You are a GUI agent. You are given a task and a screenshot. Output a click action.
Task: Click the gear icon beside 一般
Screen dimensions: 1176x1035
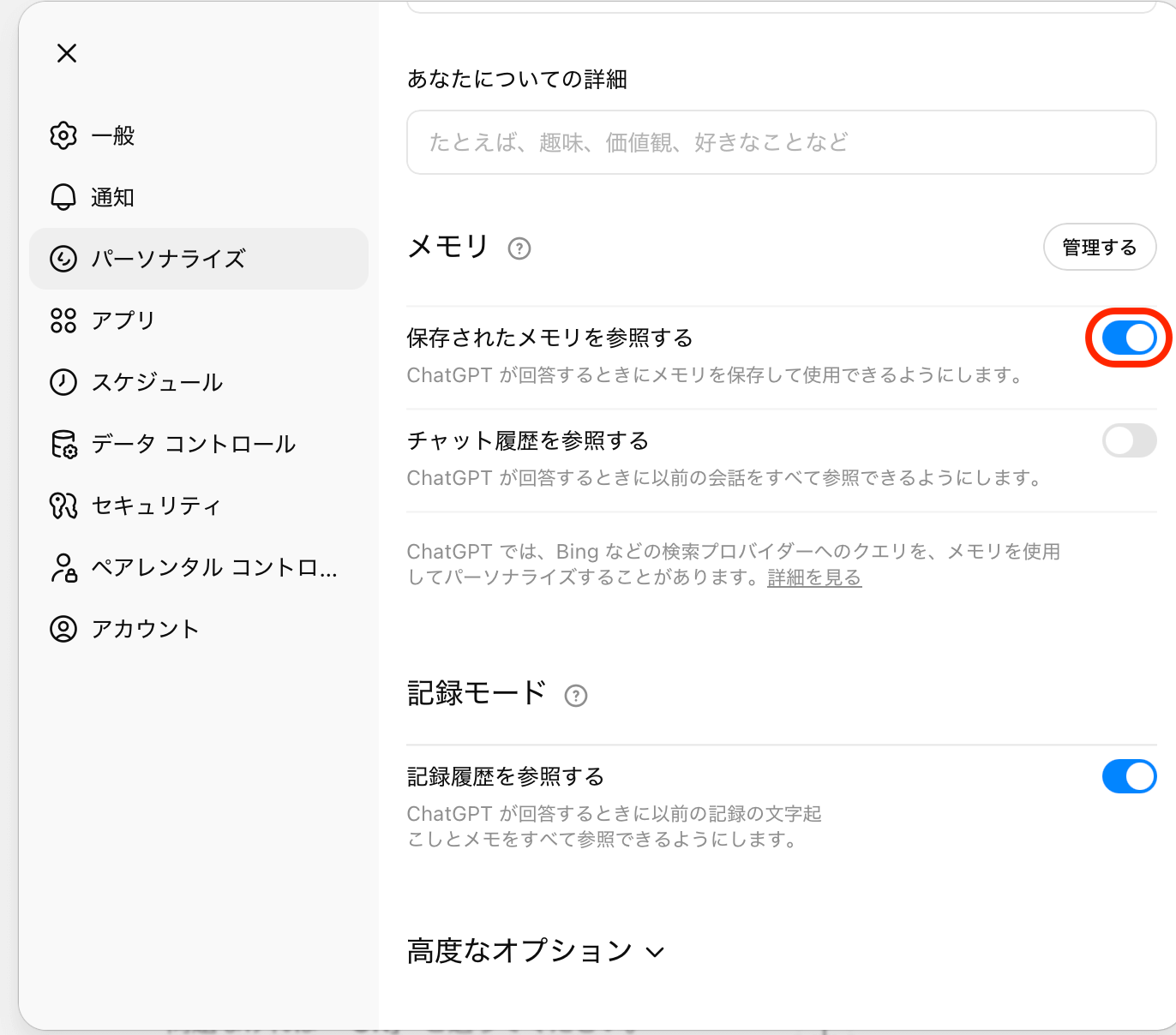click(63, 135)
